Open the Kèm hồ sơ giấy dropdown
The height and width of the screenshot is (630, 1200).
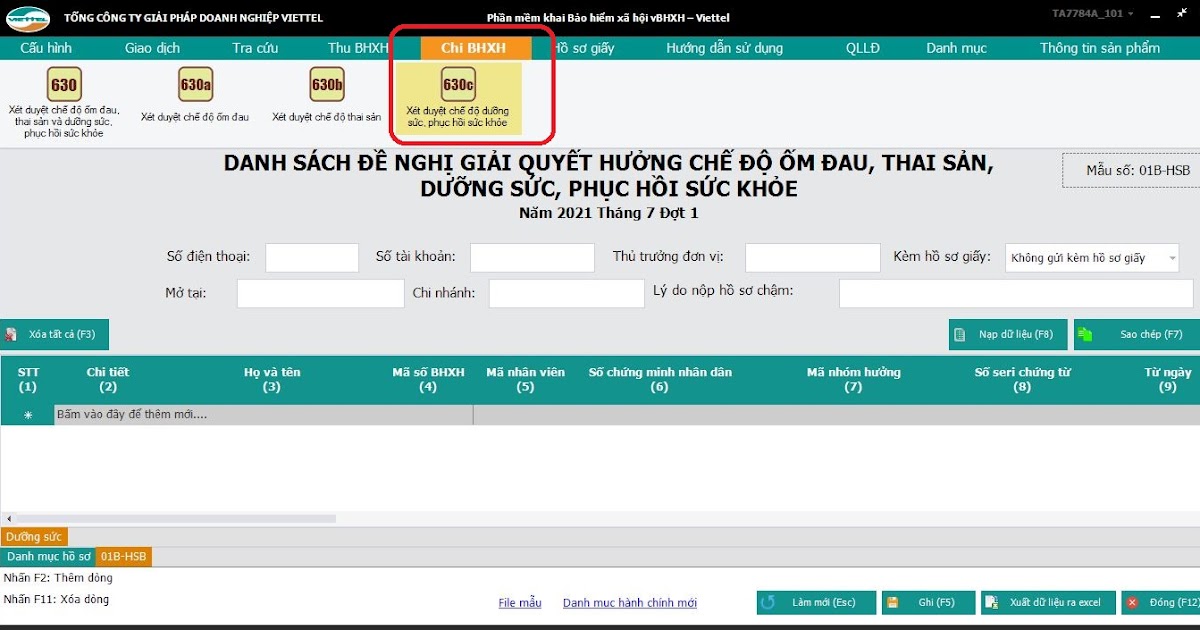point(1174,257)
